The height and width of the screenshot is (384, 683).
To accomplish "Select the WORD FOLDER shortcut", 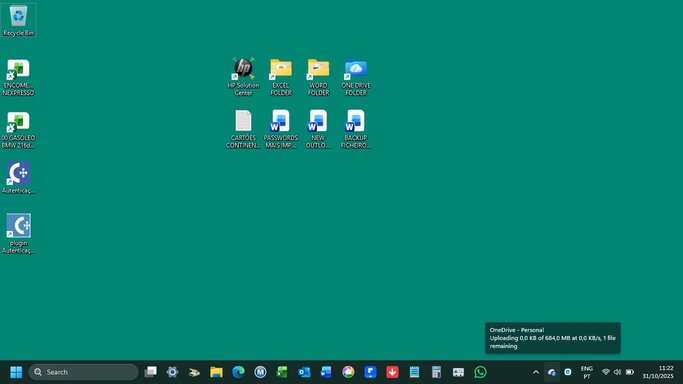I will point(318,77).
